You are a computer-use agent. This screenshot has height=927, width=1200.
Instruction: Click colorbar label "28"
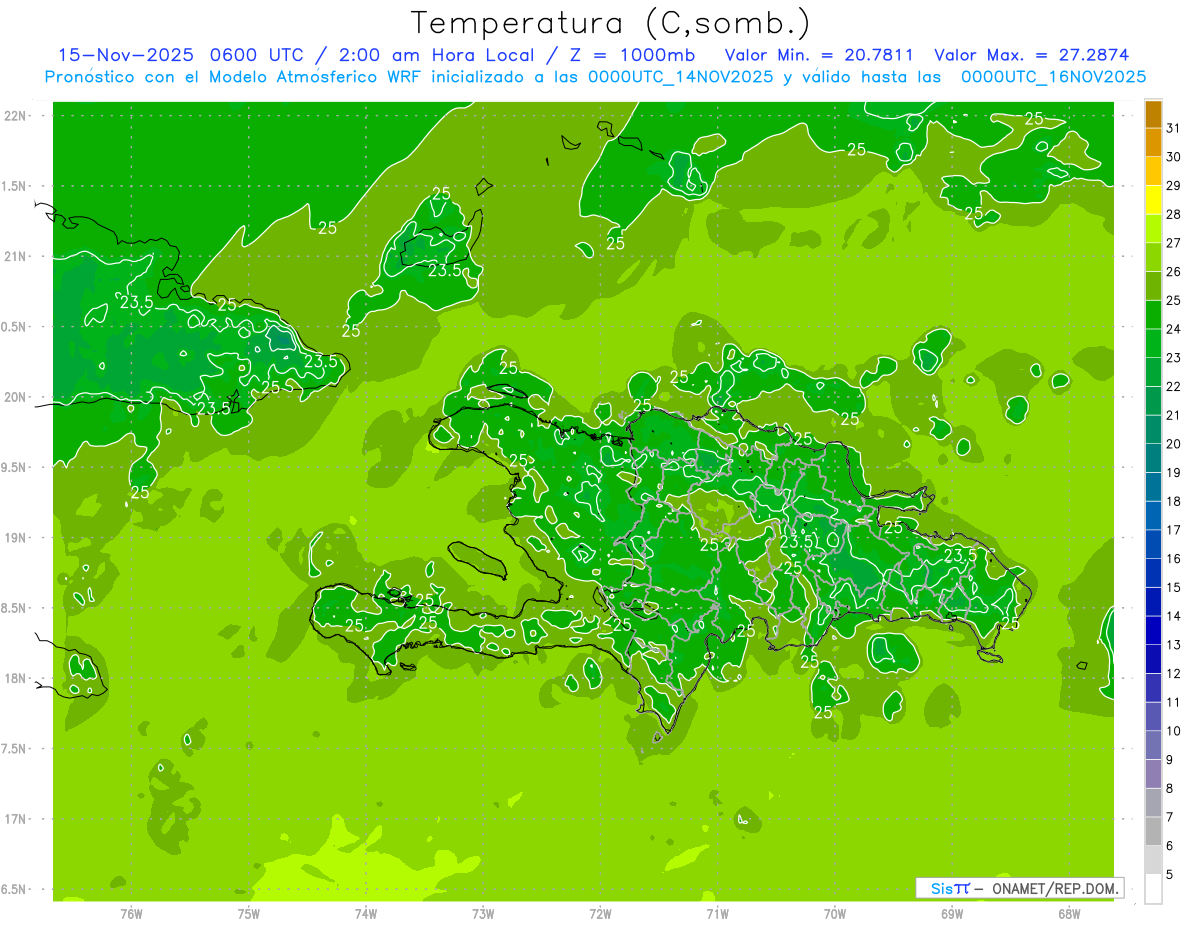point(1175,214)
